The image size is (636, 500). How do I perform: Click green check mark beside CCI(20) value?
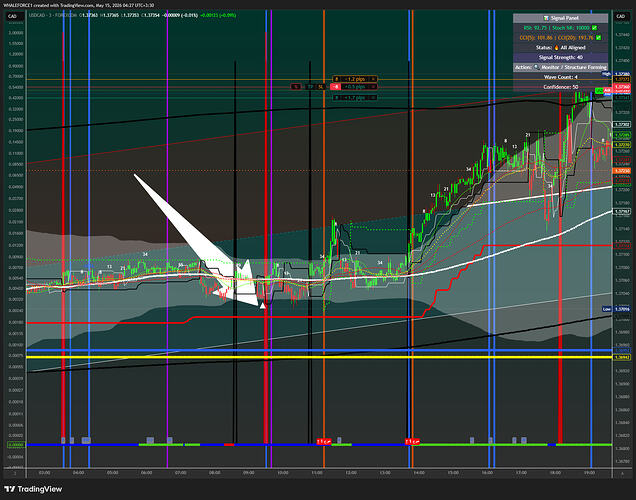coord(598,38)
